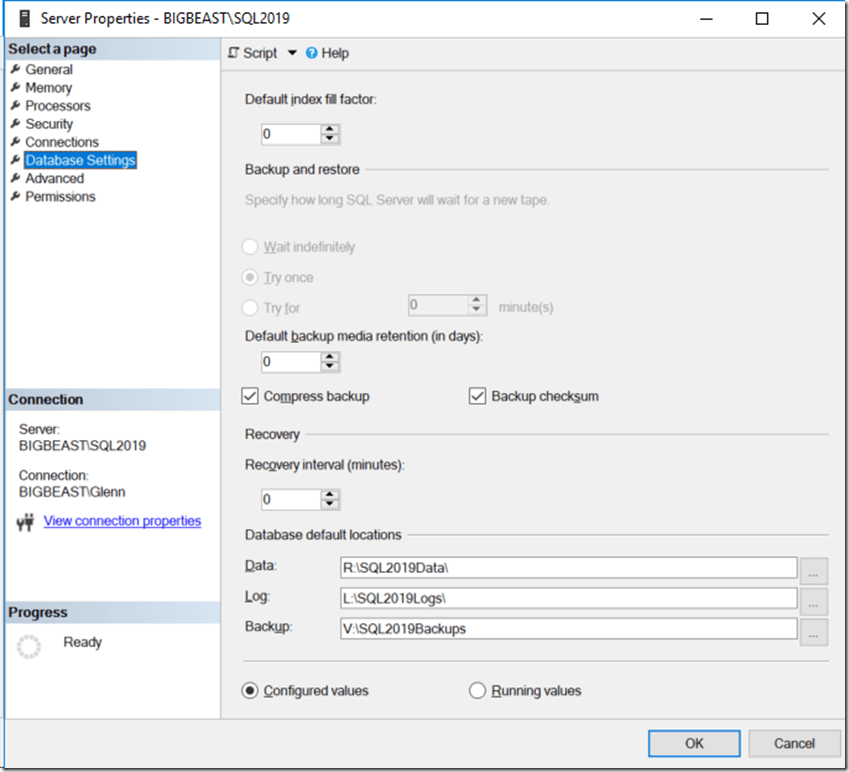Increase the recovery interval minutes
849x772 pixels.
[x=330, y=495]
